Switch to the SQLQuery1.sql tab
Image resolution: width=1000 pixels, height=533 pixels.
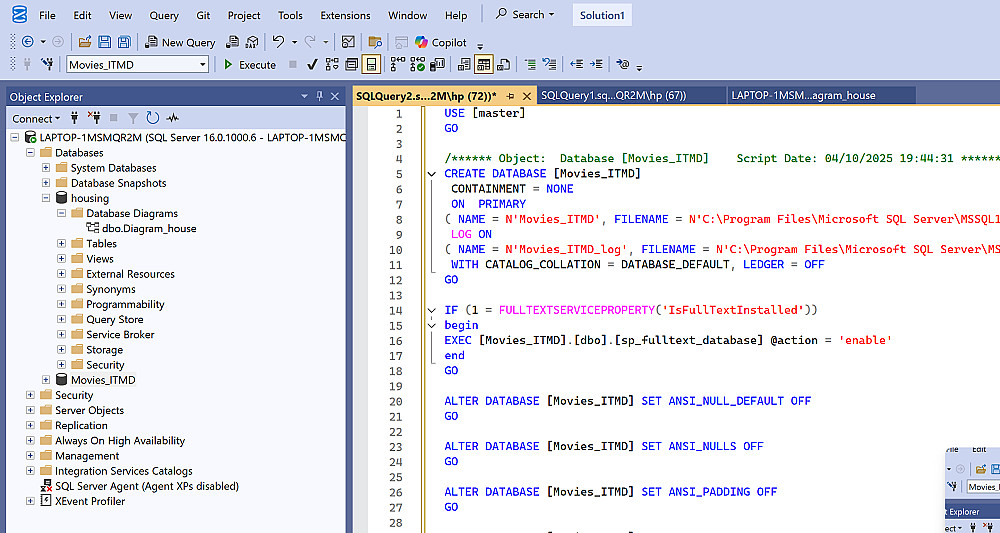click(x=613, y=95)
